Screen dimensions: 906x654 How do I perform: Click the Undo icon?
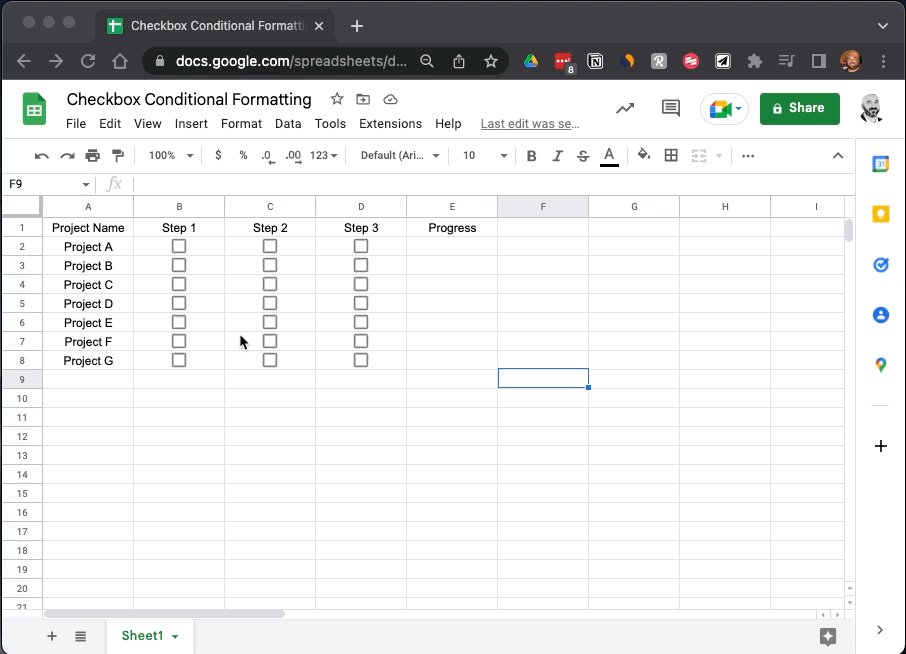tap(41, 155)
